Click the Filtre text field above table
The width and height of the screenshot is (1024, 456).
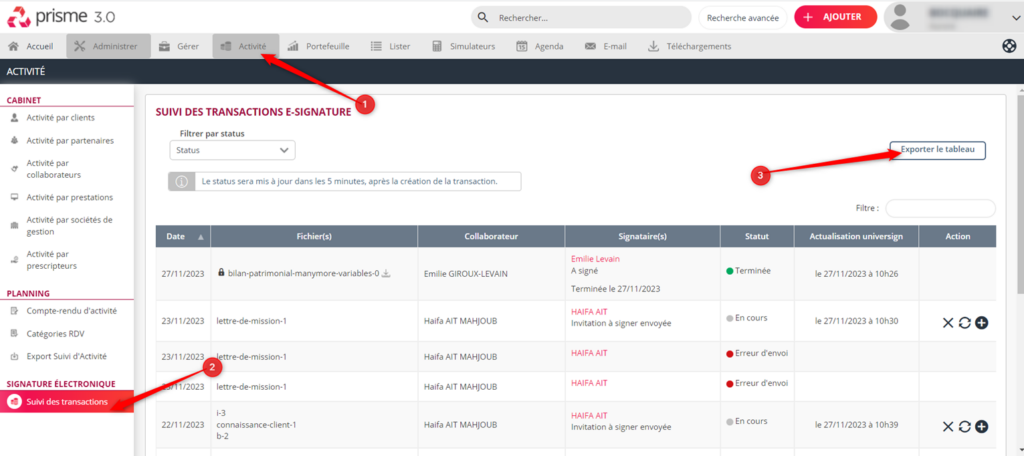(x=940, y=208)
